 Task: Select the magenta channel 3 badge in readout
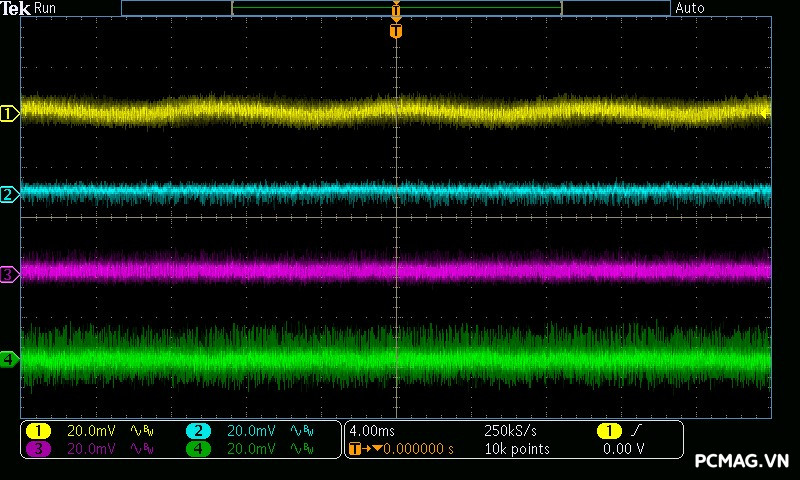tap(39, 449)
